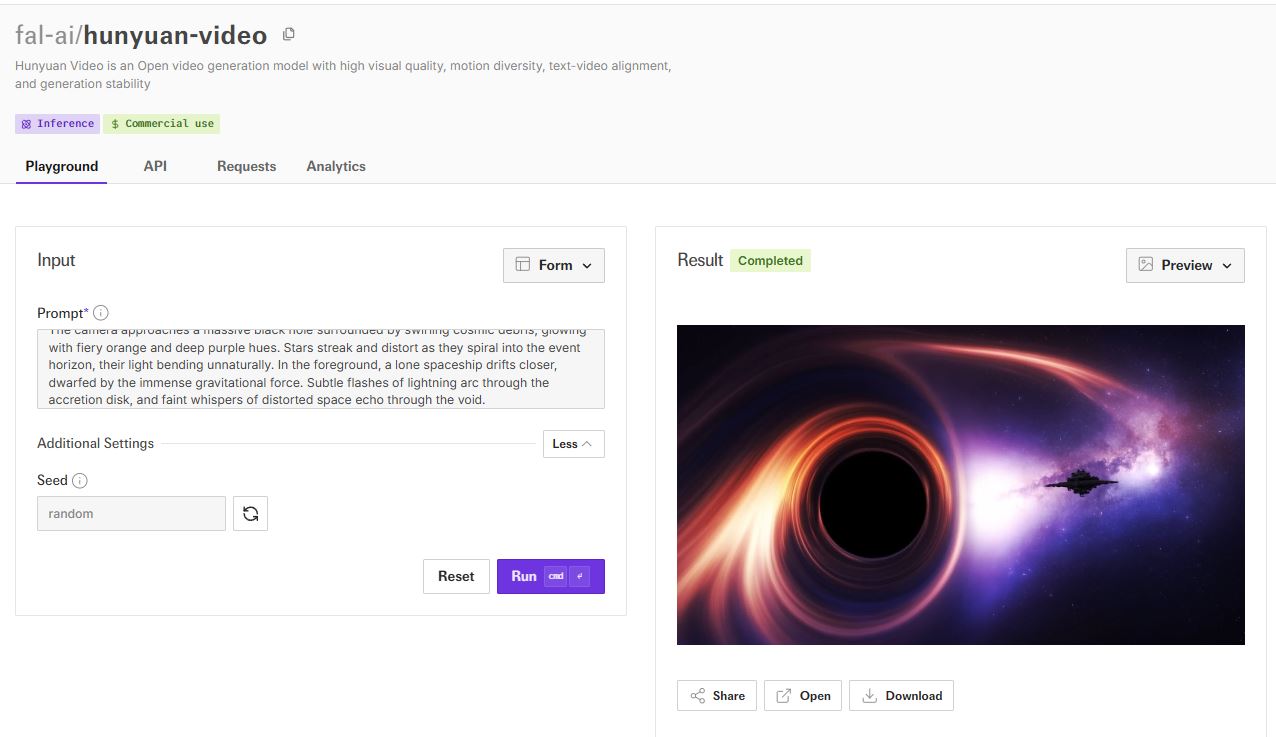Select the Playground tab

[62, 166]
